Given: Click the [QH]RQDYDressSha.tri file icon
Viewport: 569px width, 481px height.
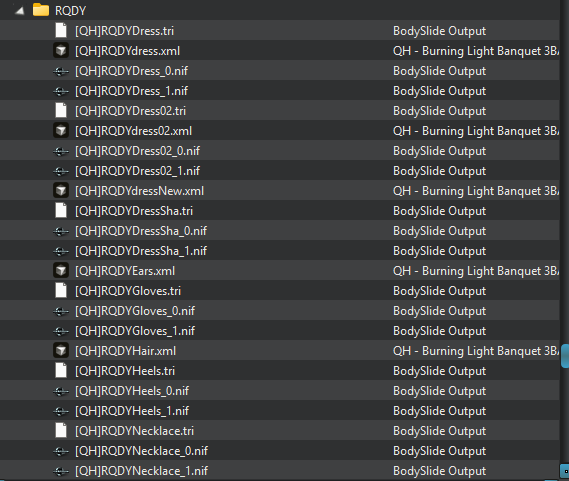Looking at the screenshot, I should pos(61,210).
